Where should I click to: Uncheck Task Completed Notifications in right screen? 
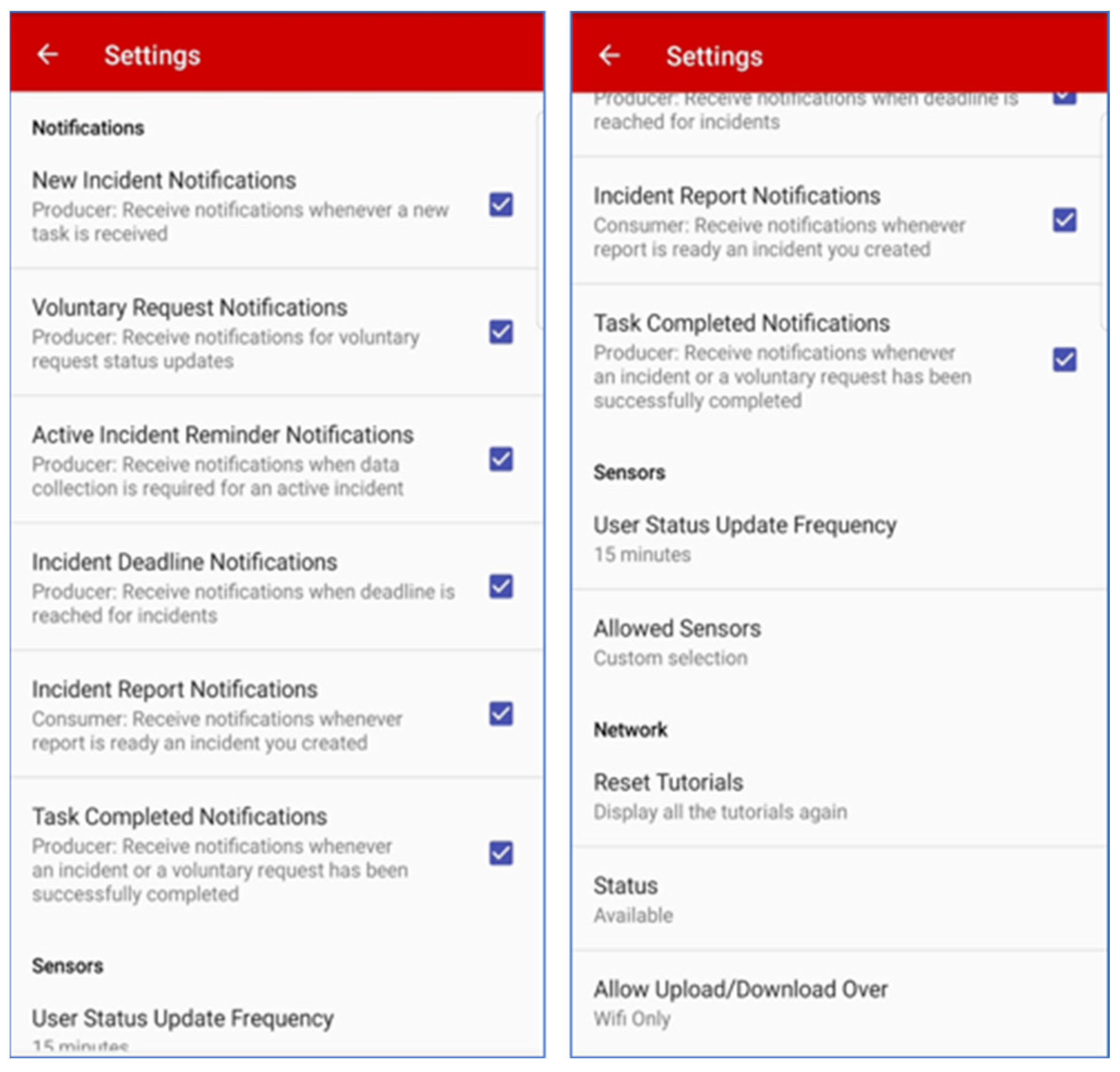coord(1064,360)
